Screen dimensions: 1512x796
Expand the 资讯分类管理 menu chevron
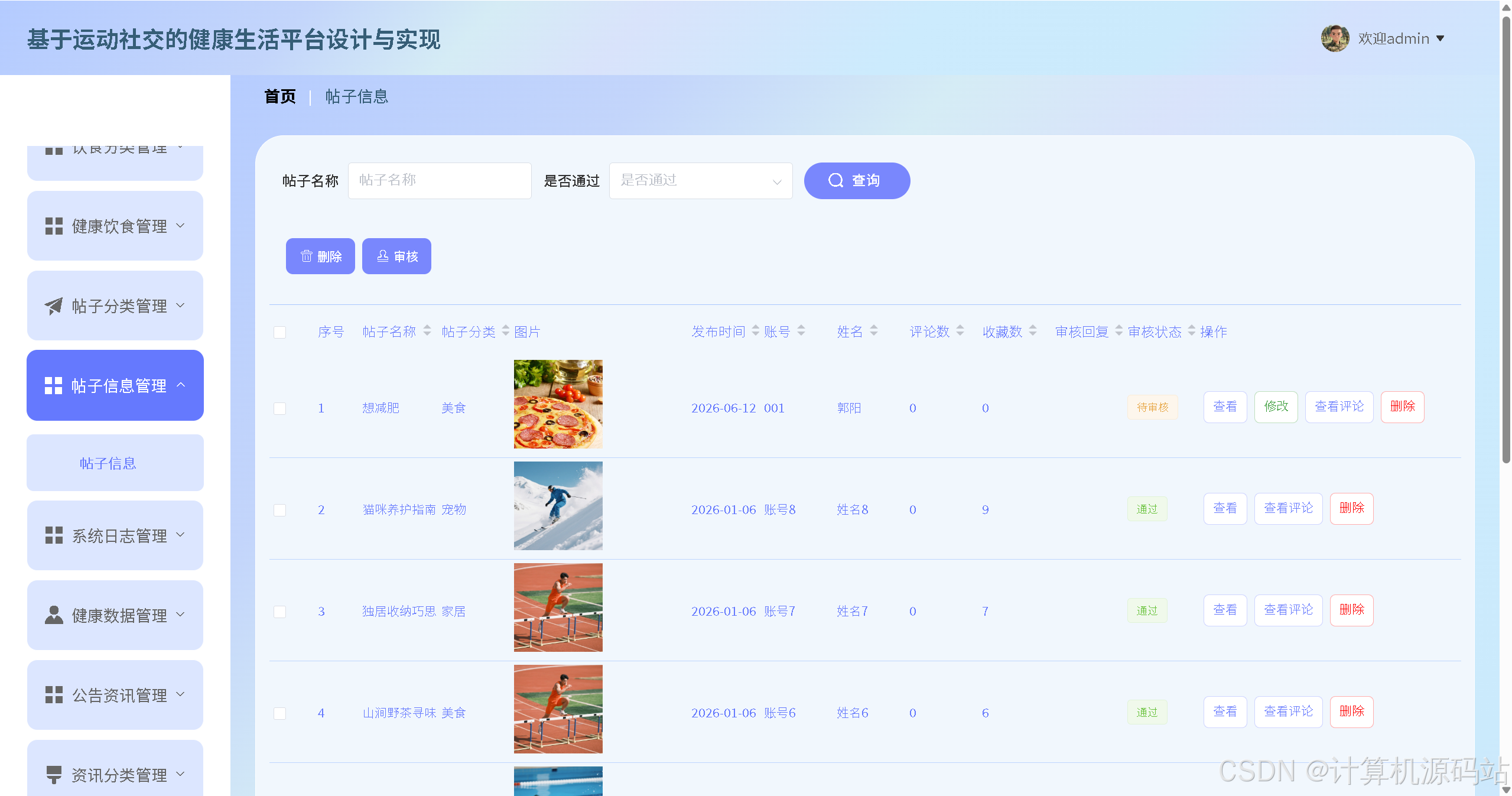[x=181, y=775]
